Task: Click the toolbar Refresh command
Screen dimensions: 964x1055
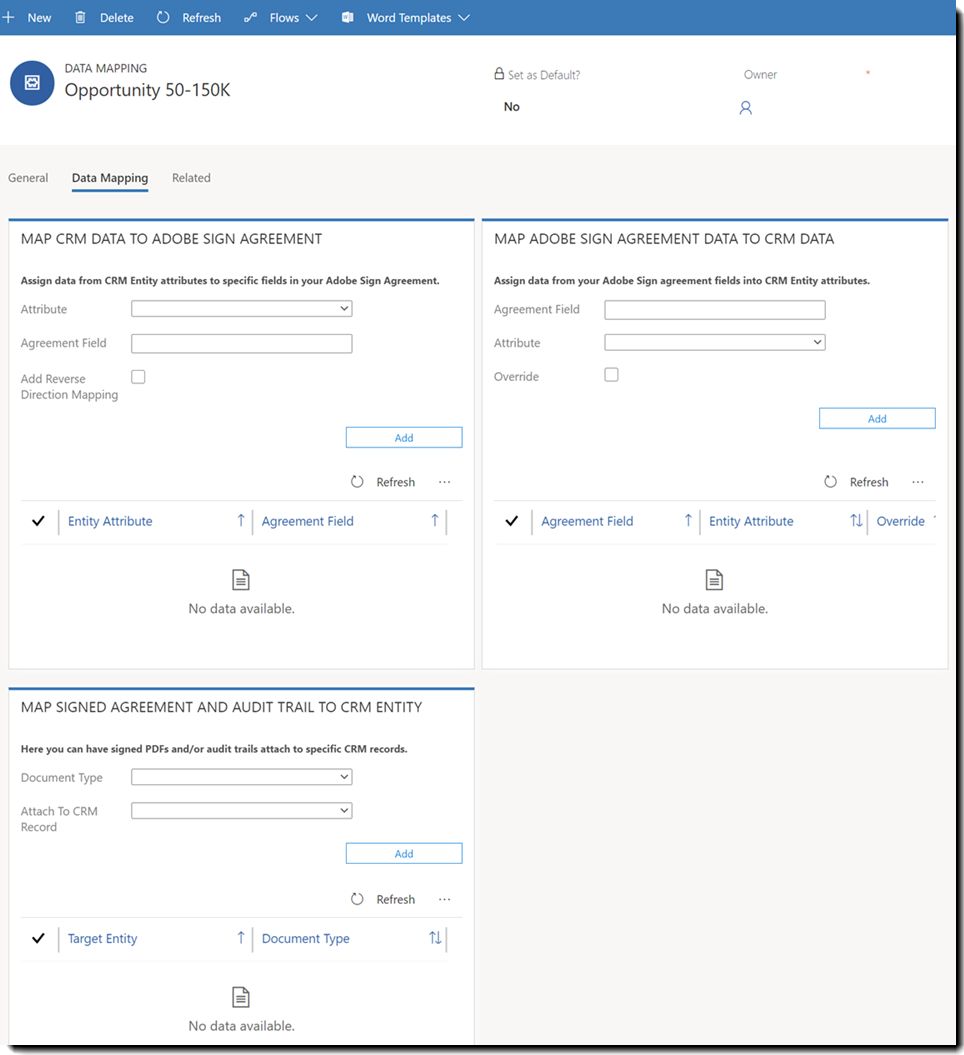Action: (x=201, y=18)
